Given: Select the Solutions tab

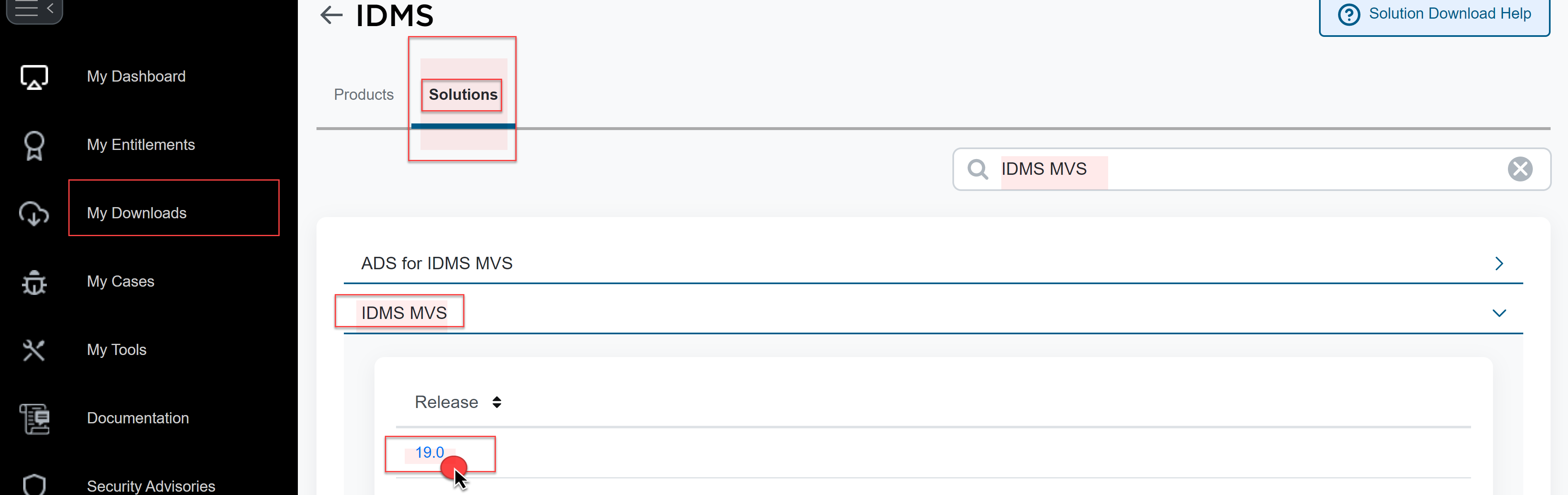Looking at the screenshot, I should pos(463,95).
